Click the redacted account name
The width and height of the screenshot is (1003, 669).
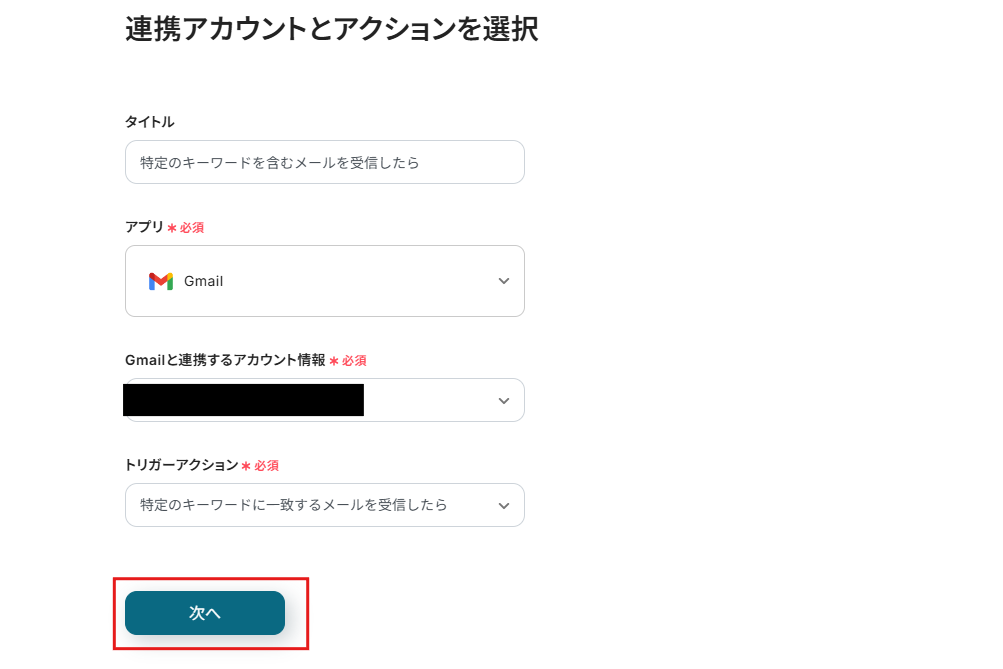pyautogui.click(x=243, y=399)
